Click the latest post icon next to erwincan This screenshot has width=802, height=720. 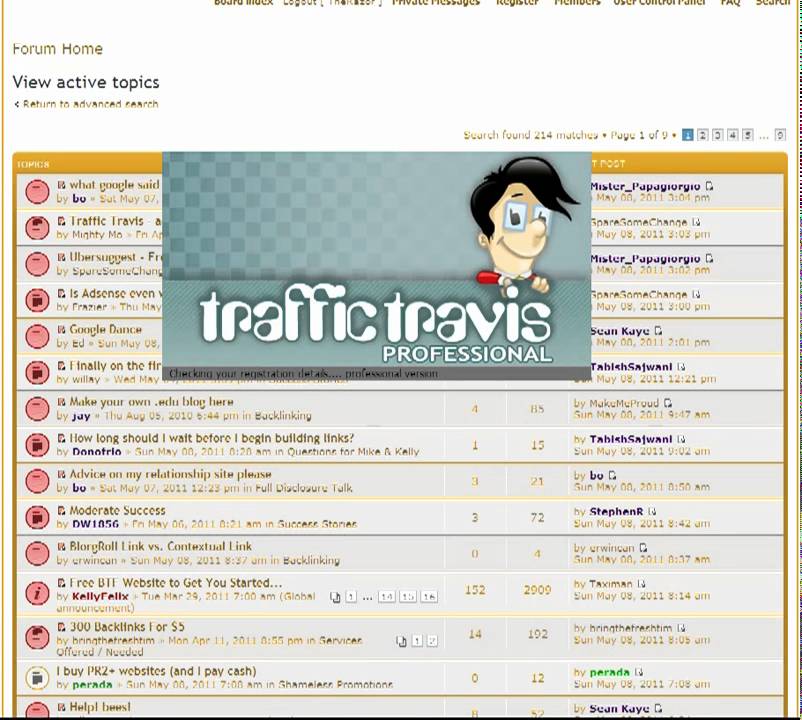(643, 548)
